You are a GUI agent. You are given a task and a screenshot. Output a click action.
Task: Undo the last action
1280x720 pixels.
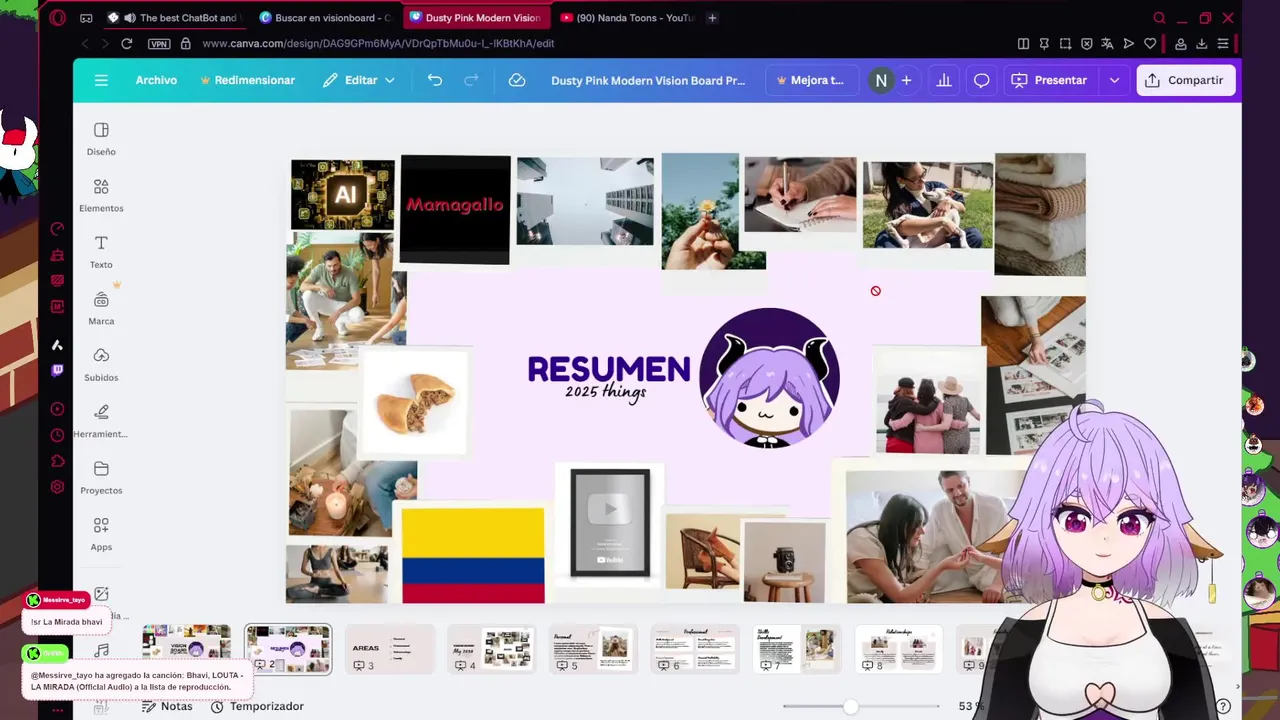click(434, 80)
